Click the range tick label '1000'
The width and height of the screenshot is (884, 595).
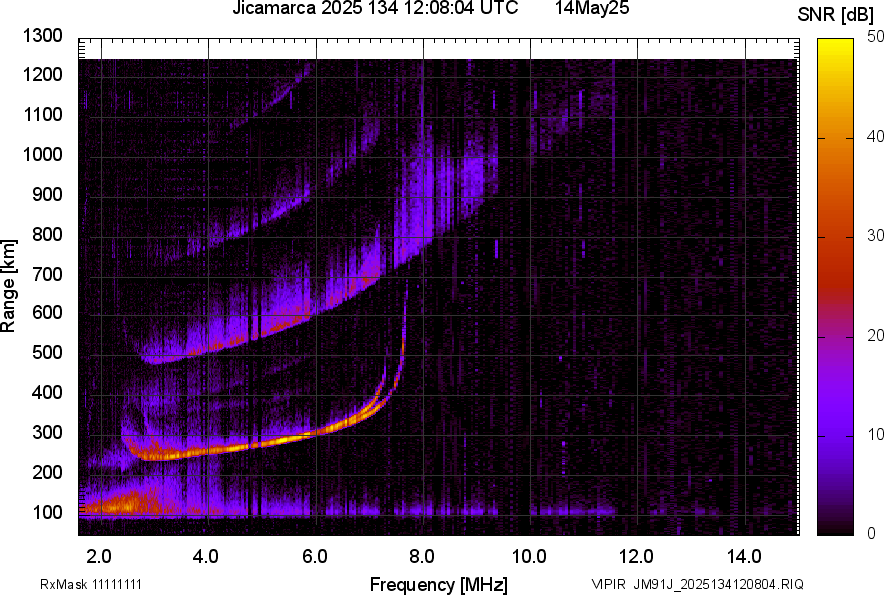tap(42, 154)
